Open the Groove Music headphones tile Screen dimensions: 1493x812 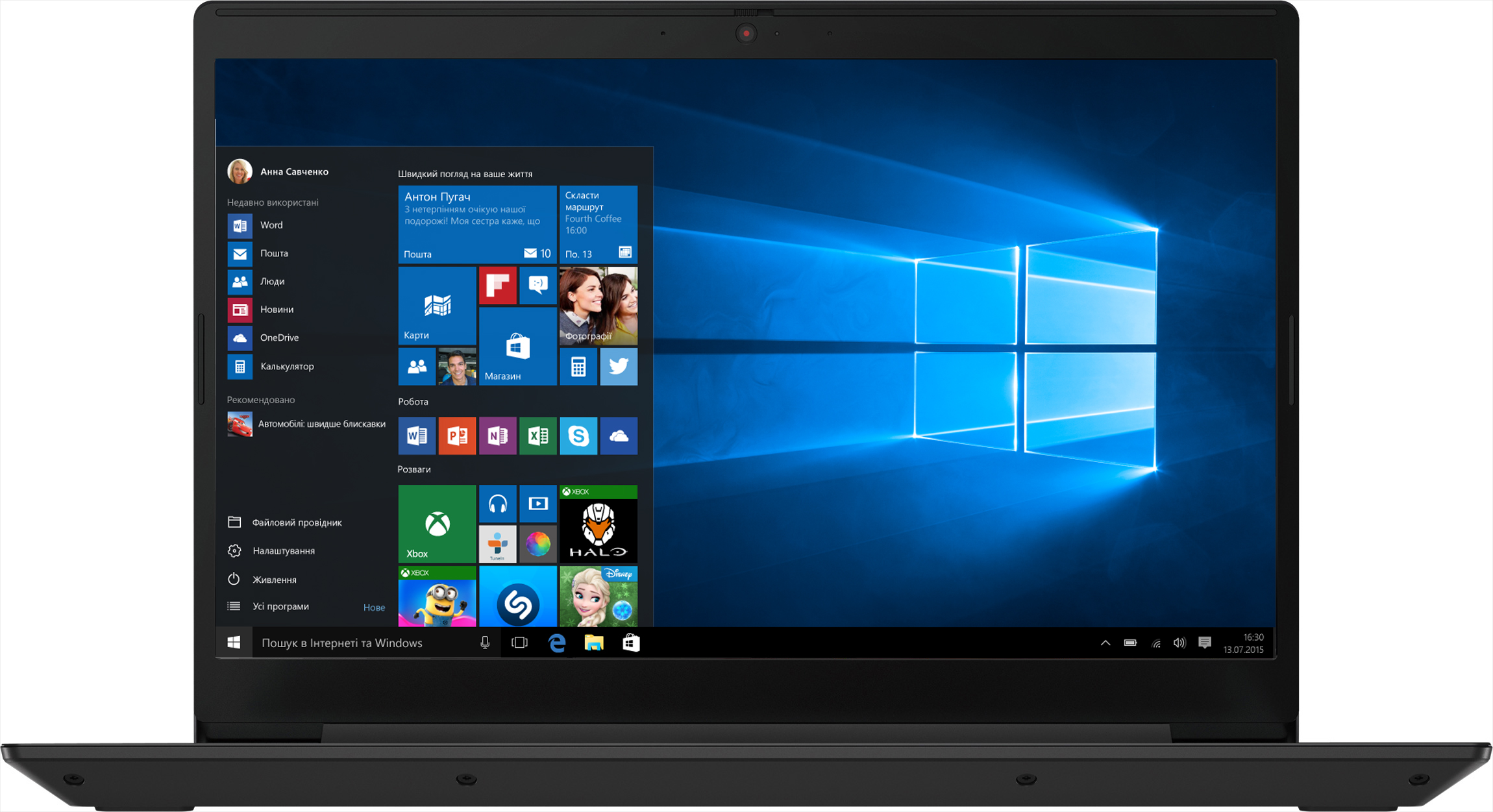(498, 504)
